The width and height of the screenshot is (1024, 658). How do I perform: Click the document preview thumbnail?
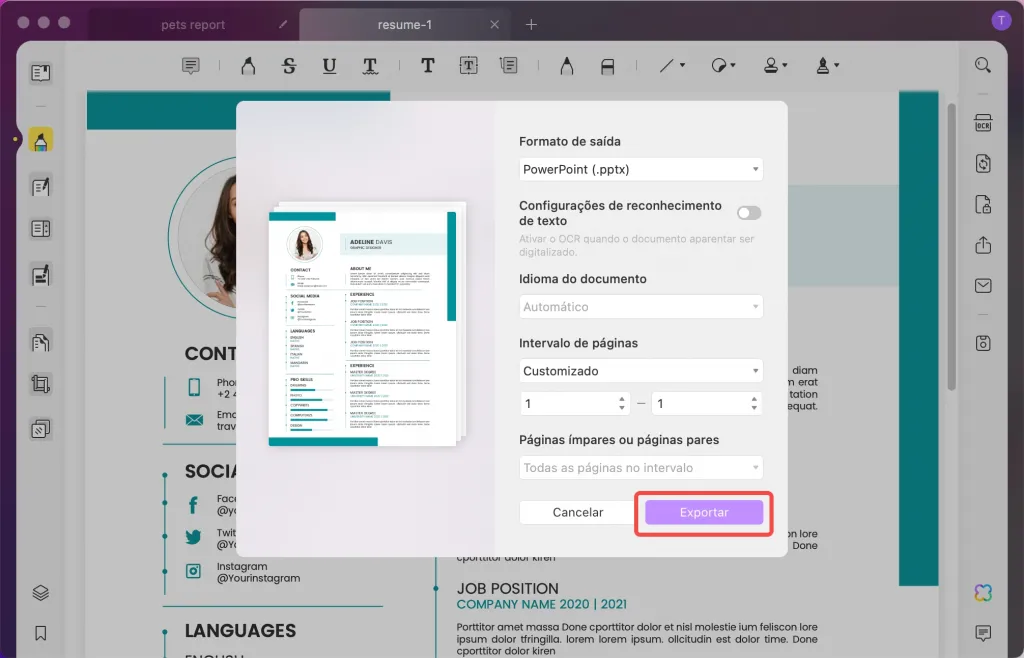pyautogui.click(x=367, y=325)
